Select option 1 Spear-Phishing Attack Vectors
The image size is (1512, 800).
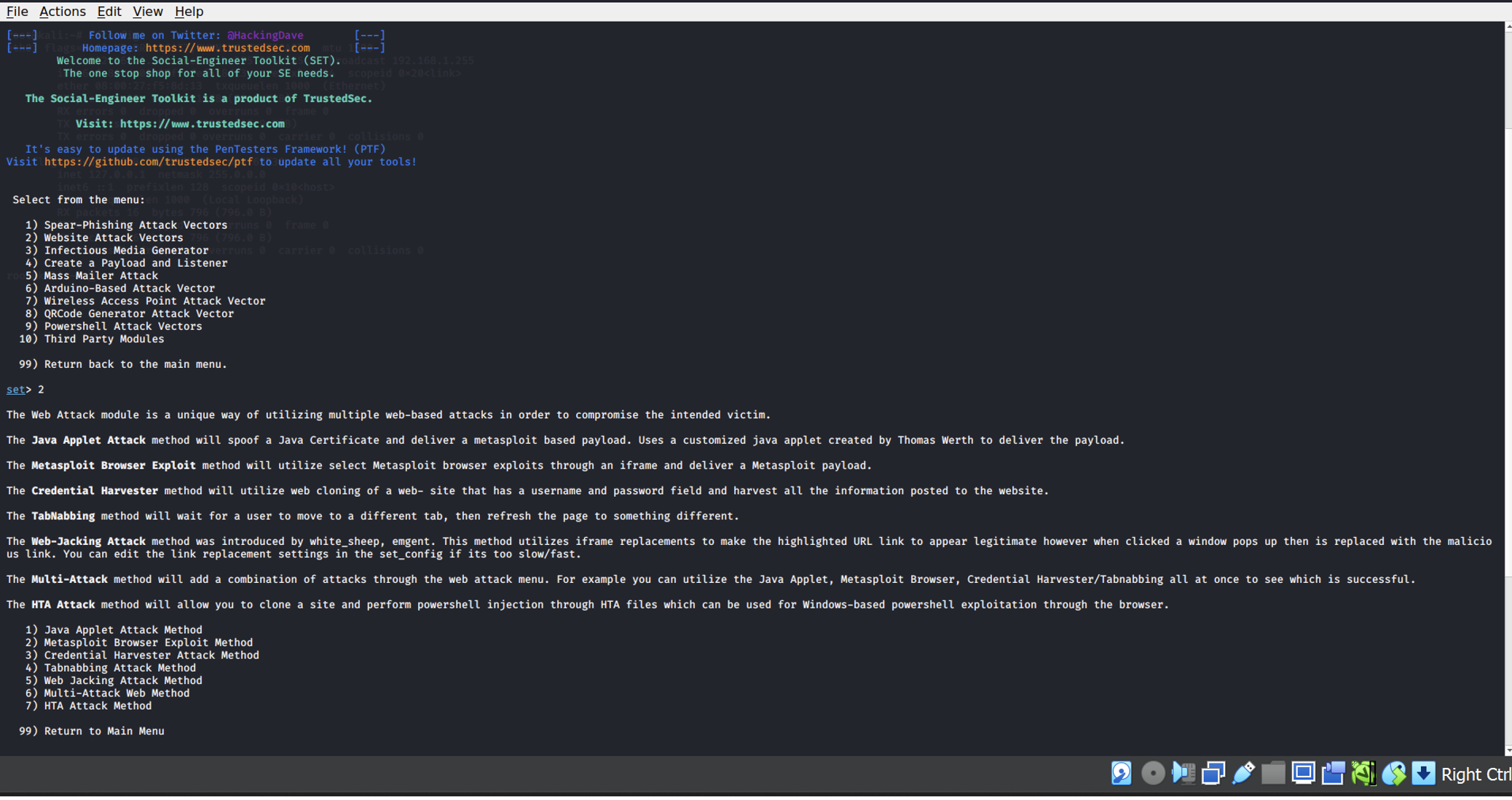point(136,225)
